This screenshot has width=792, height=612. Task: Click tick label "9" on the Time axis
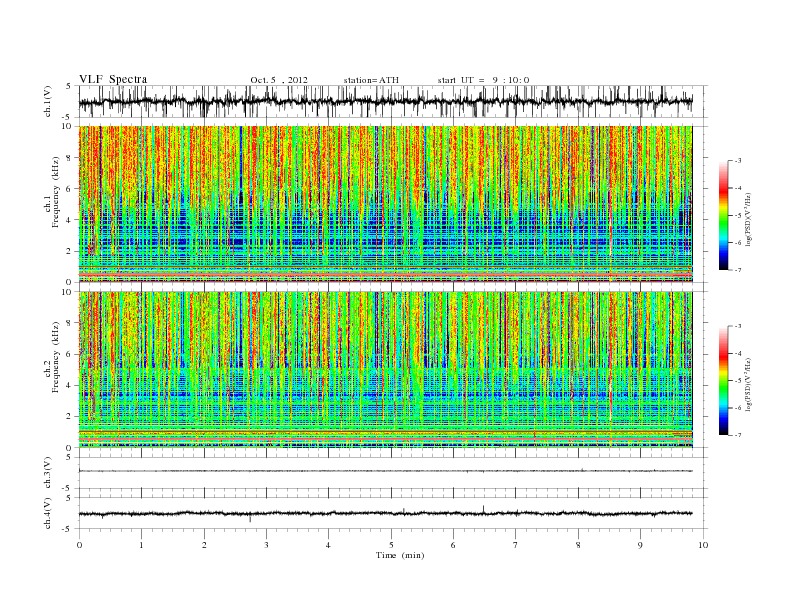(640, 545)
